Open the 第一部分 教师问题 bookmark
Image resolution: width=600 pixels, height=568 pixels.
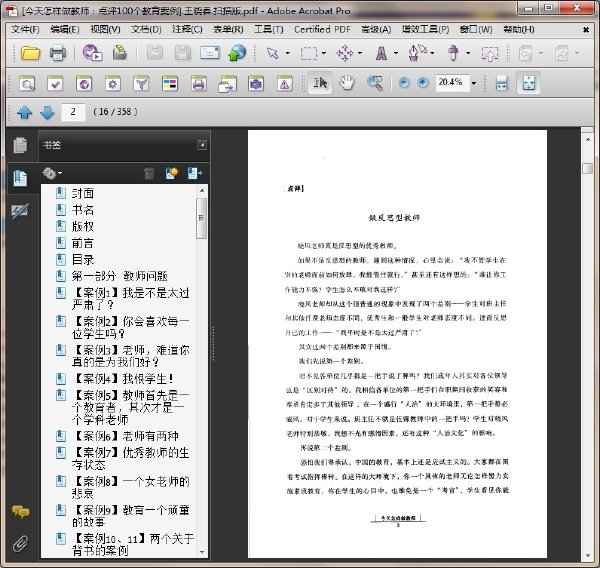(x=119, y=276)
